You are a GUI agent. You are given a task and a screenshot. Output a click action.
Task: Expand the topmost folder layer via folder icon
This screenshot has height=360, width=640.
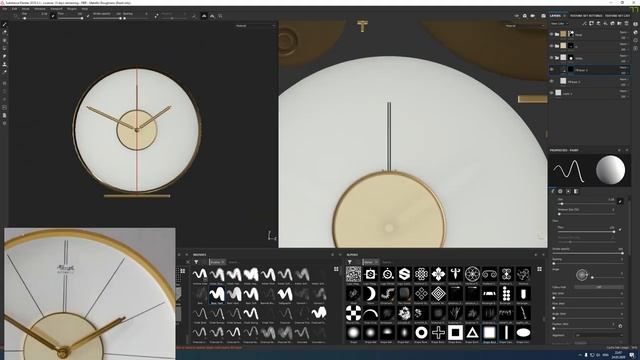point(557,34)
